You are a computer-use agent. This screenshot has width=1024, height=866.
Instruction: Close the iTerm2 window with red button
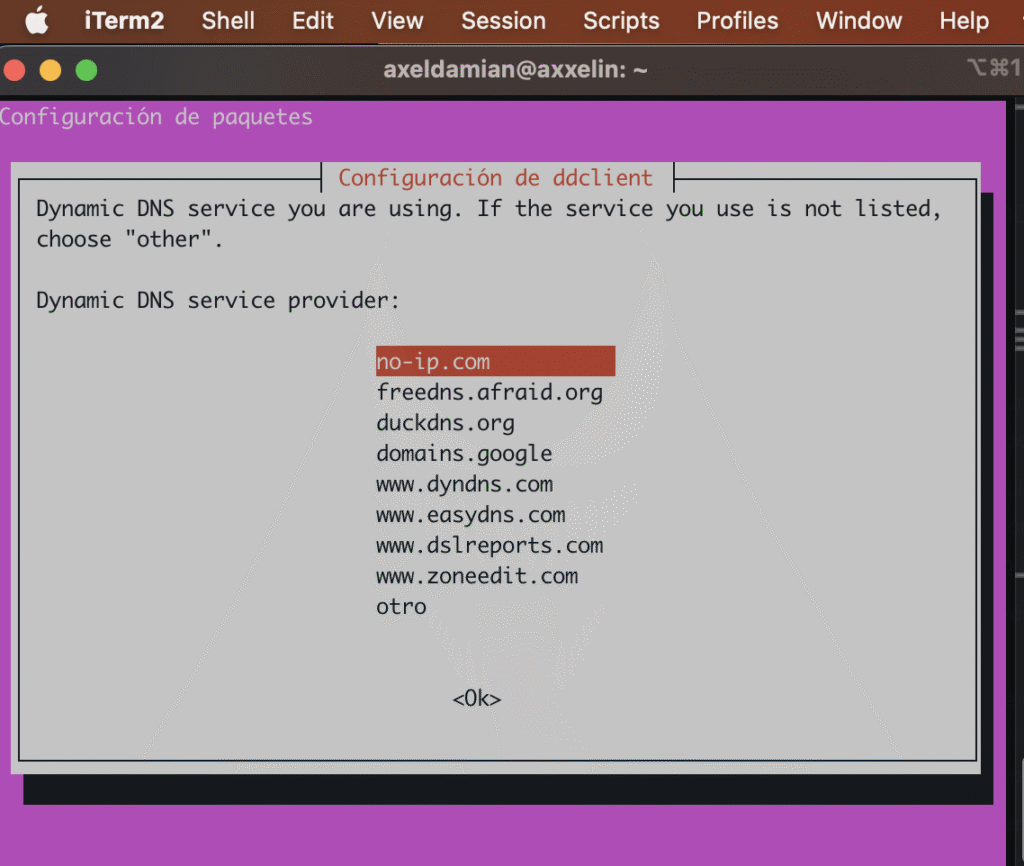point(14,70)
